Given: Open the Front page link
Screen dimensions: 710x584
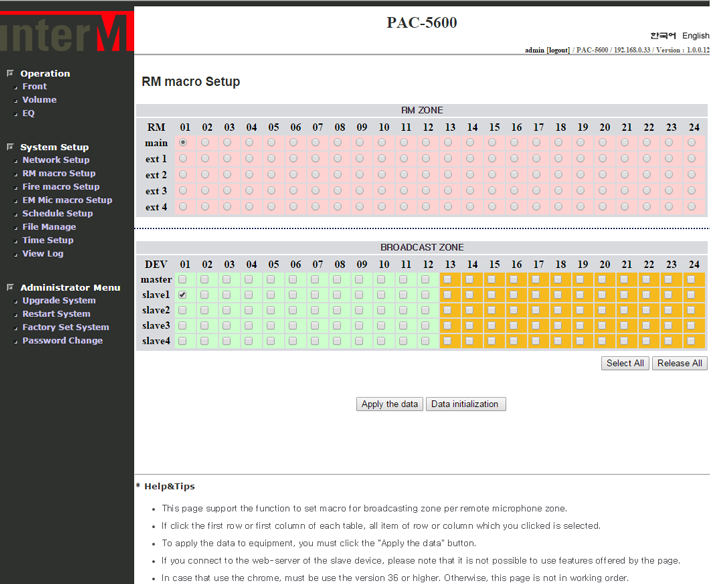Looking at the screenshot, I should click(34, 86).
